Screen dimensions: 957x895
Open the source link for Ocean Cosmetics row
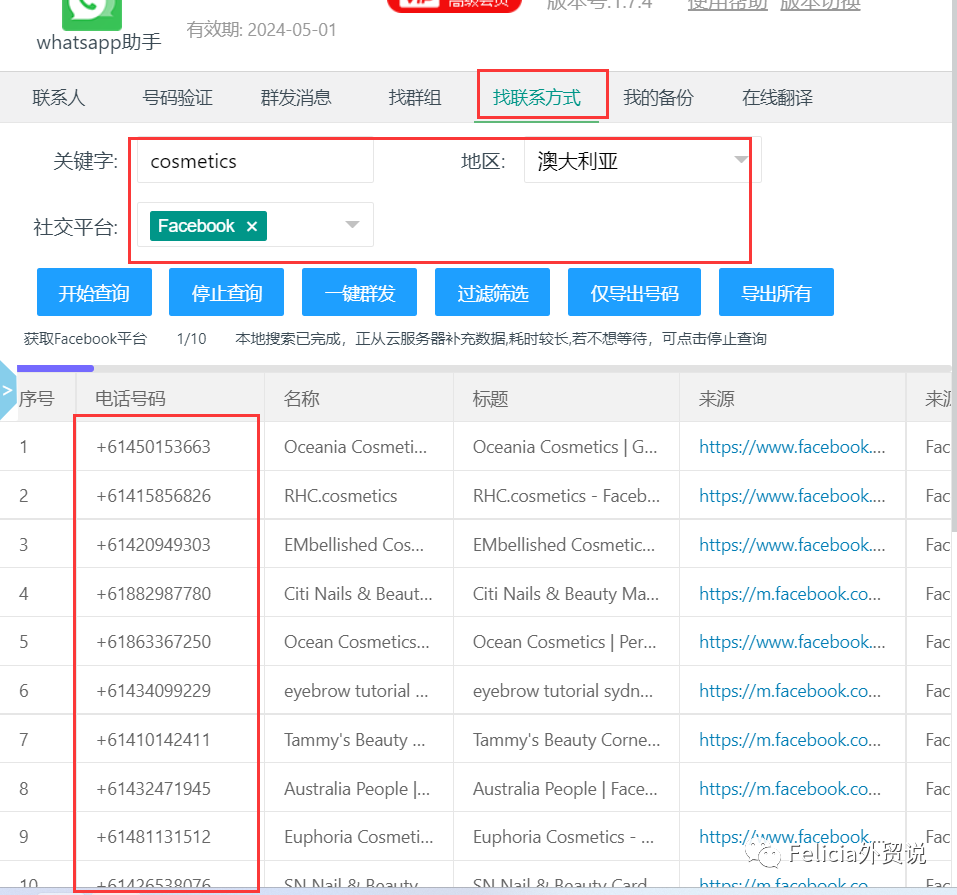coord(792,642)
